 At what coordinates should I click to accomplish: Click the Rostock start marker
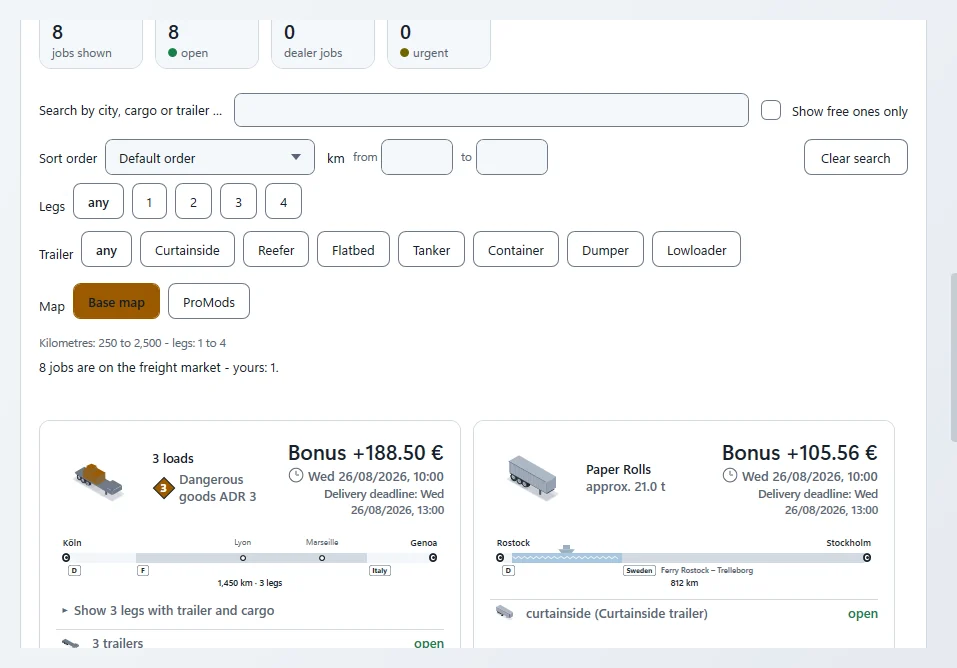[x=500, y=557]
